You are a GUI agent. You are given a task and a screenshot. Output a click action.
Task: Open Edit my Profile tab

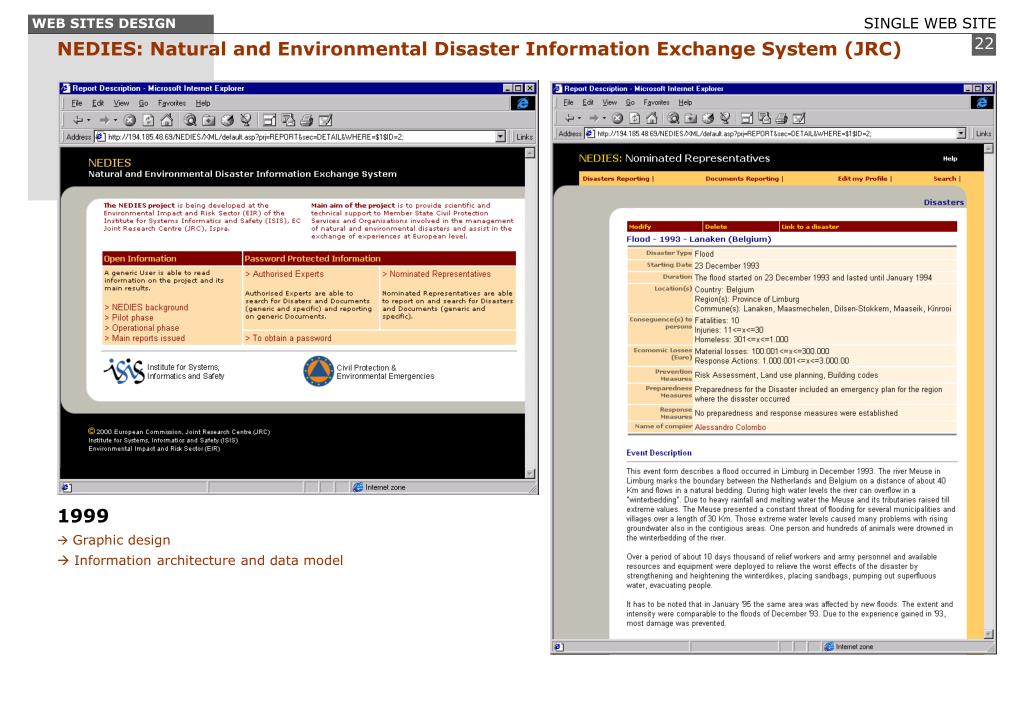863,178
